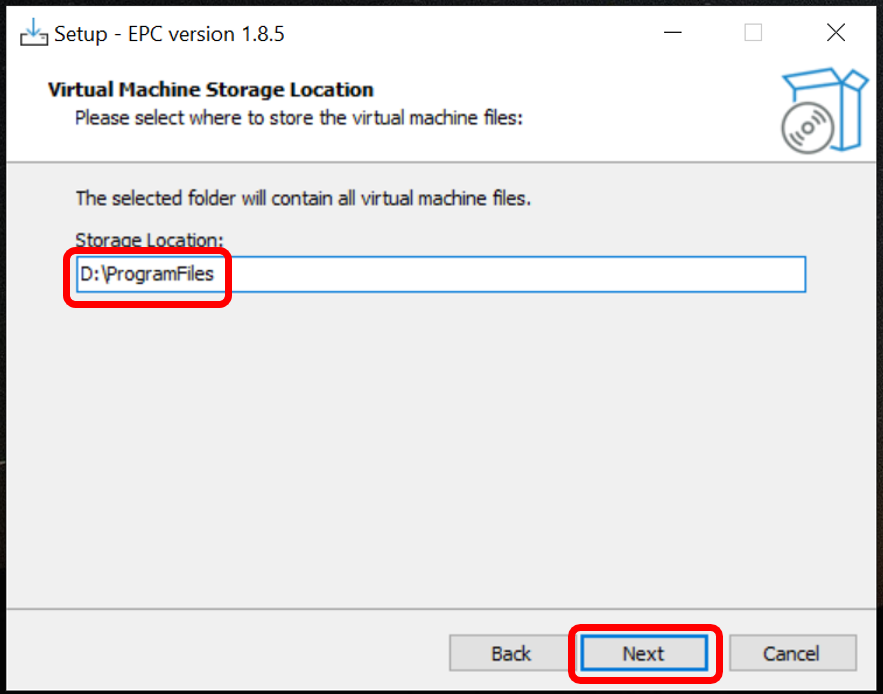Click blank gray area below the Storage Location field
The height and width of the screenshot is (694, 883).
tap(440, 440)
